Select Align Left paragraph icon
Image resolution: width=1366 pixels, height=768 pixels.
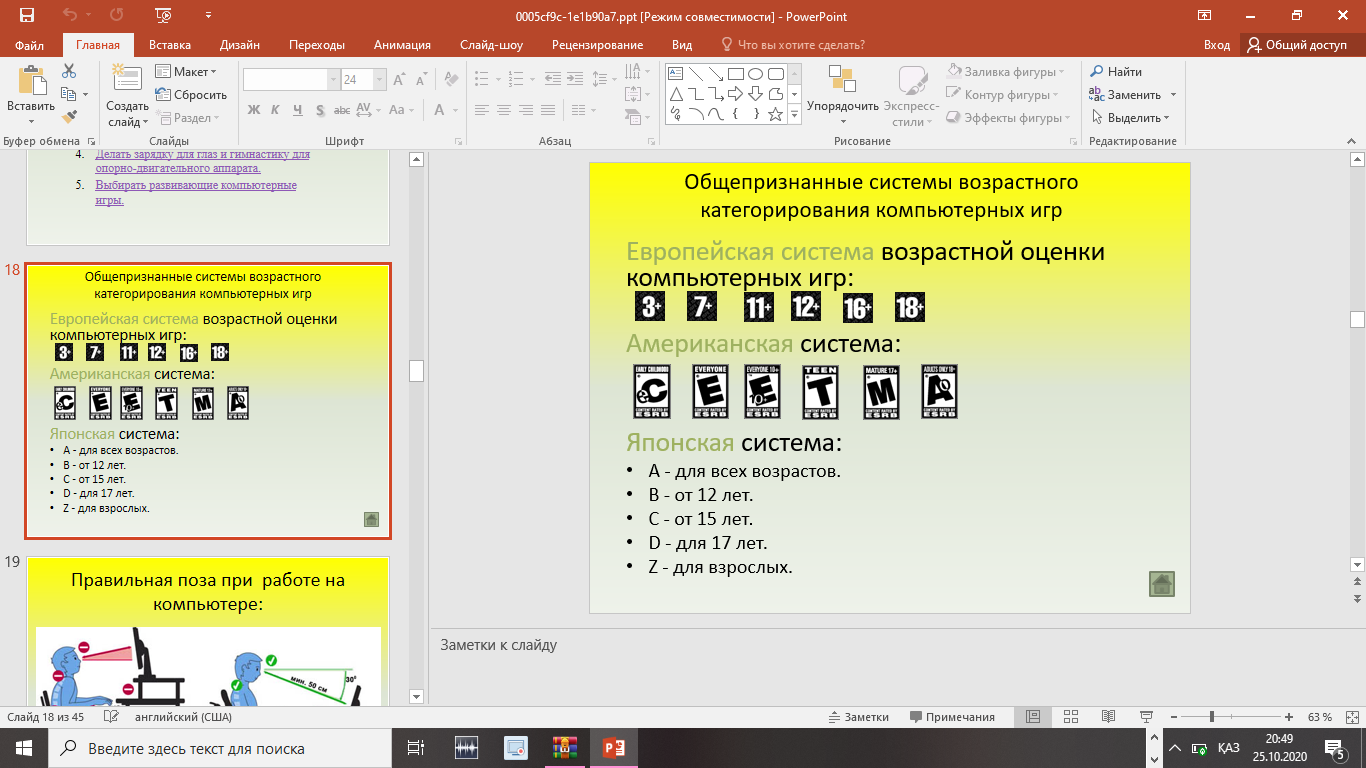click(x=482, y=110)
